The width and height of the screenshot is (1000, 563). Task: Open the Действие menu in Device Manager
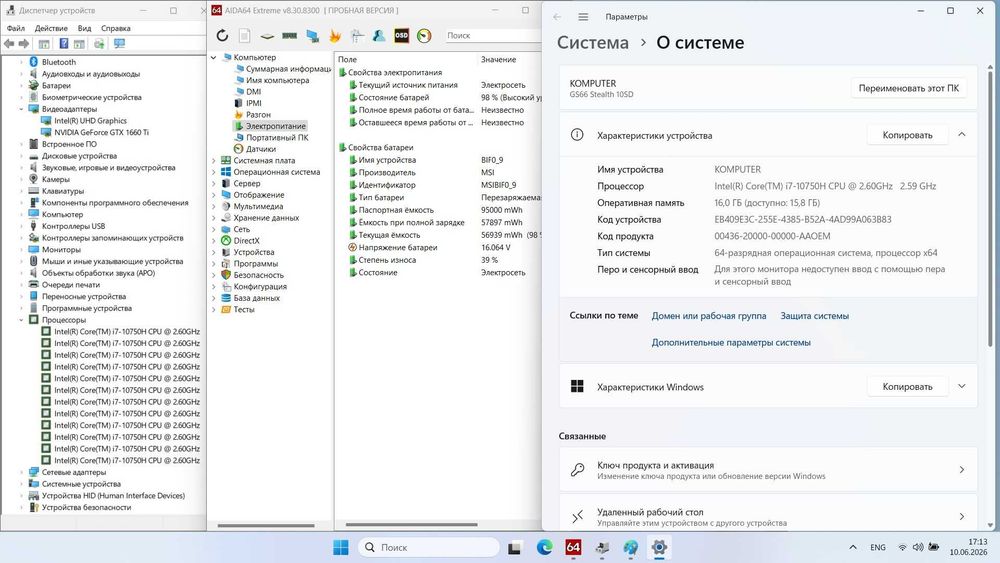coord(51,28)
